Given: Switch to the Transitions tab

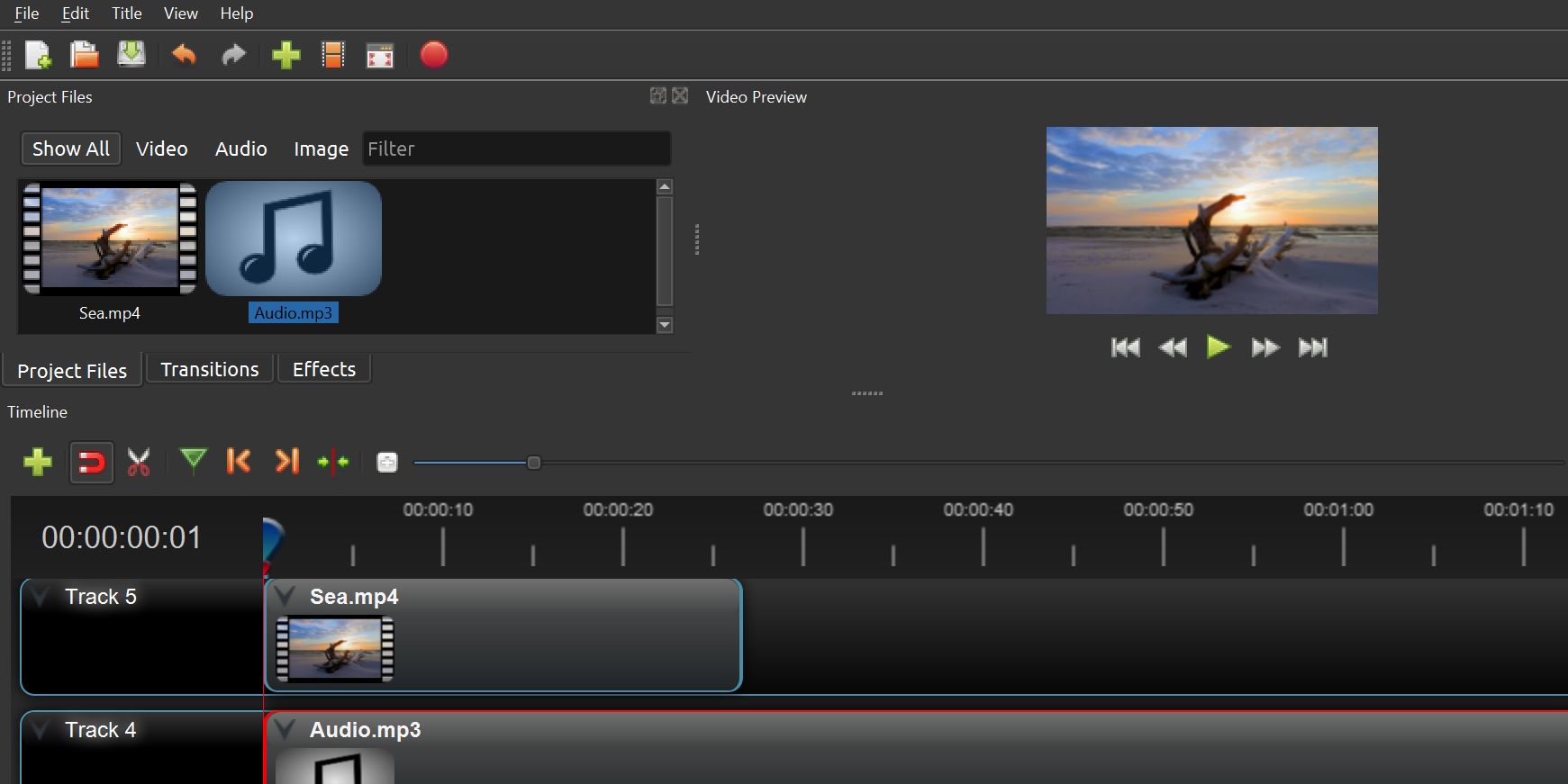Looking at the screenshot, I should [210, 370].
